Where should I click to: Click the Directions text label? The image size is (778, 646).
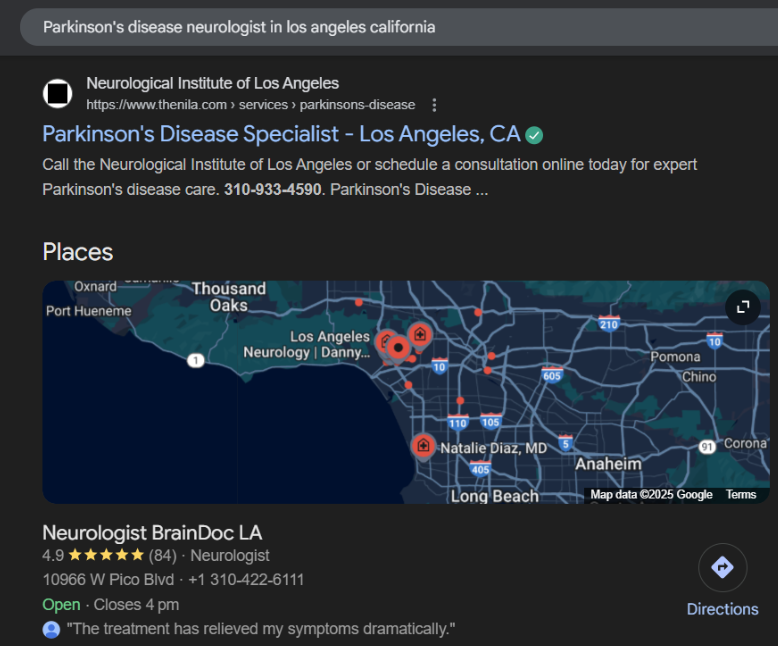pyautogui.click(x=722, y=609)
